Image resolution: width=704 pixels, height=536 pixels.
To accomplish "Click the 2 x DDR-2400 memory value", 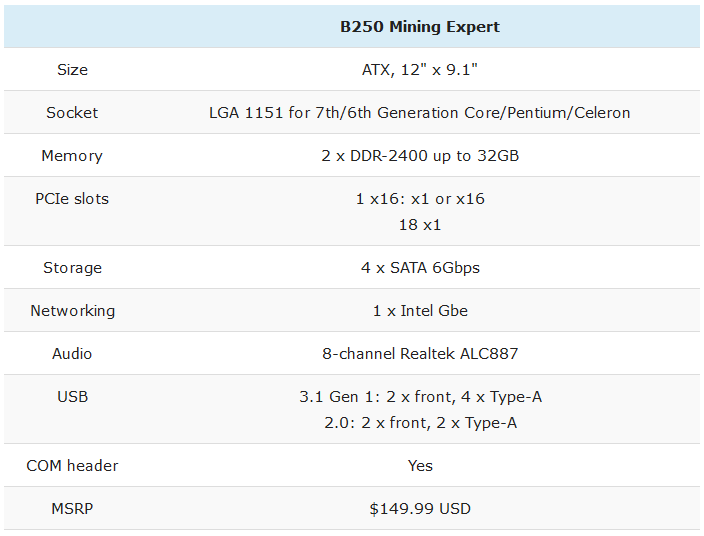I will pyautogui.click(x=420, y=156).
